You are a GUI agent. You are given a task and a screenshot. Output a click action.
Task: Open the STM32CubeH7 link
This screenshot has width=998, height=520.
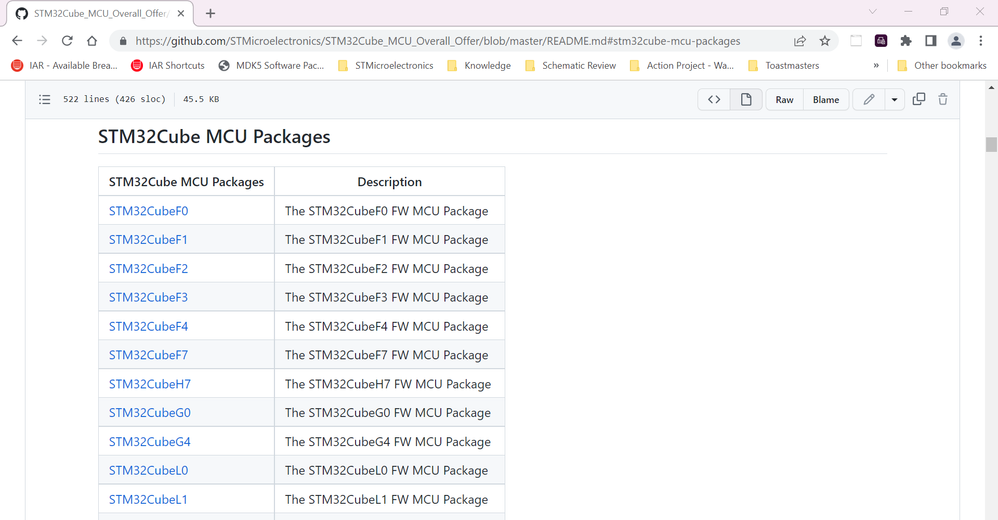150,384
